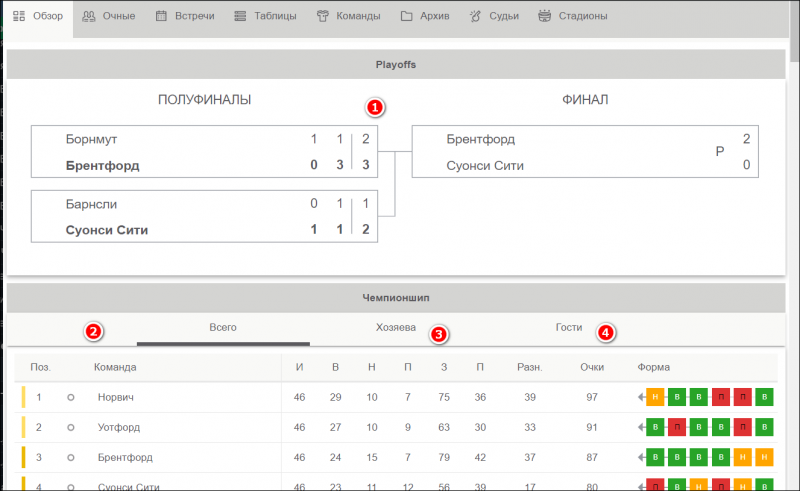This screenshot has height=491, width=800.
Task: Click the Очные people icon
Action: [89, 16]
